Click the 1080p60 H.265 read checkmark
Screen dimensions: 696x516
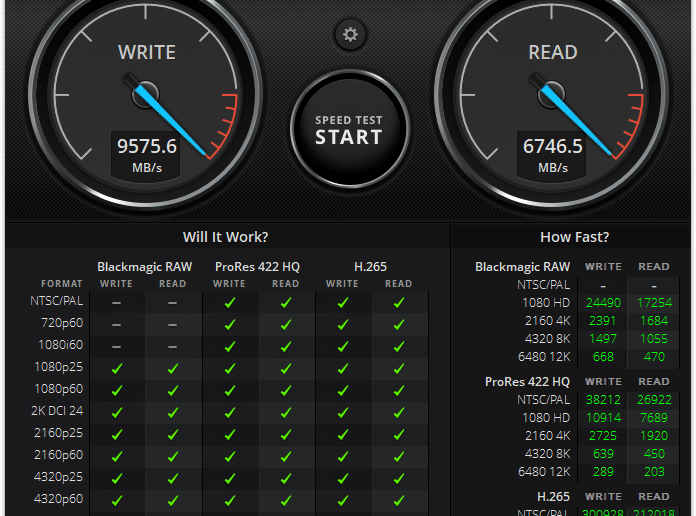(399, 391)
